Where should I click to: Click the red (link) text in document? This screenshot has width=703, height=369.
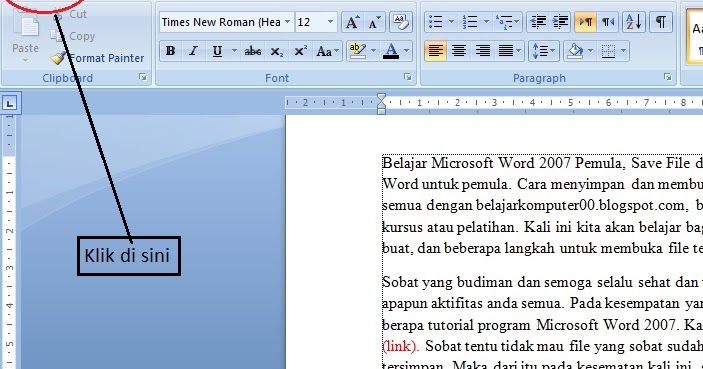click(x=400, y=346)
